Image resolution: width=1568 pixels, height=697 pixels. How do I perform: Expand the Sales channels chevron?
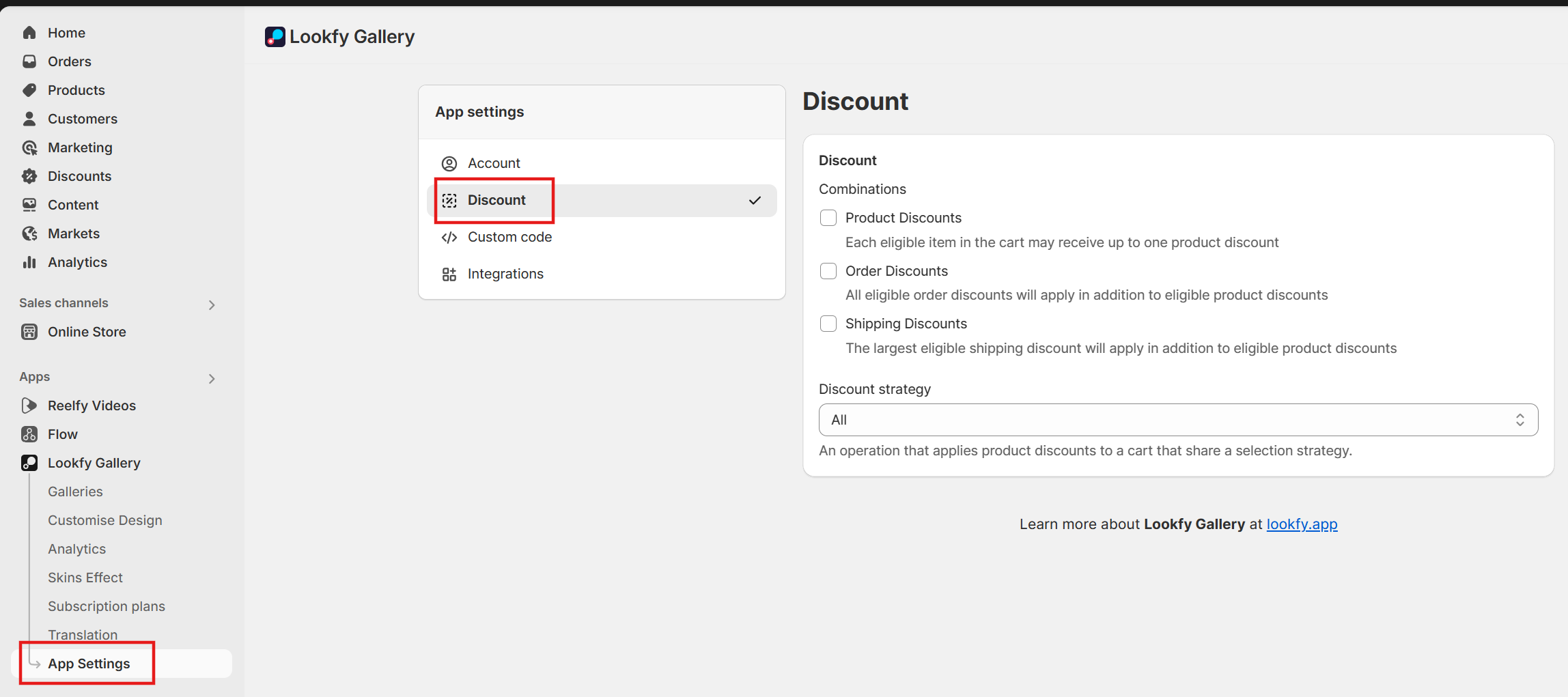click(x=212, y=305)
